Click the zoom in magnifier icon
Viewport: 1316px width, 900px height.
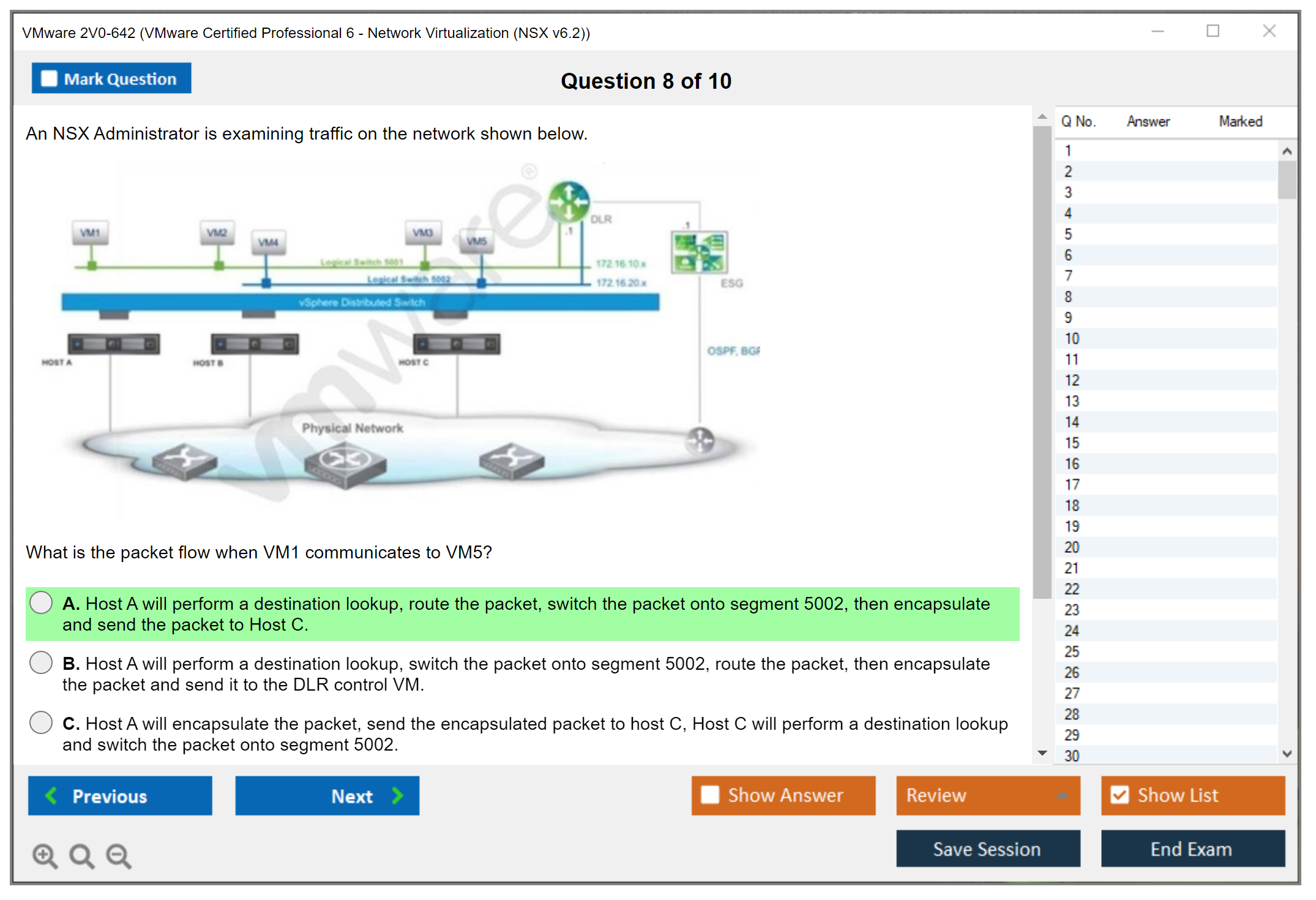click(45, 855)
